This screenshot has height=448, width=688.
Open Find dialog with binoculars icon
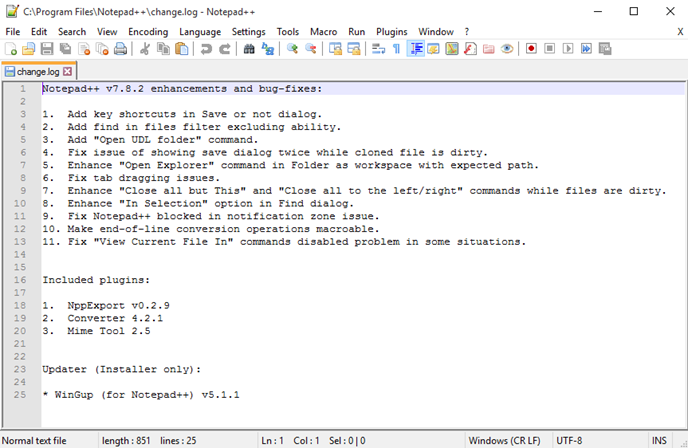249,49
